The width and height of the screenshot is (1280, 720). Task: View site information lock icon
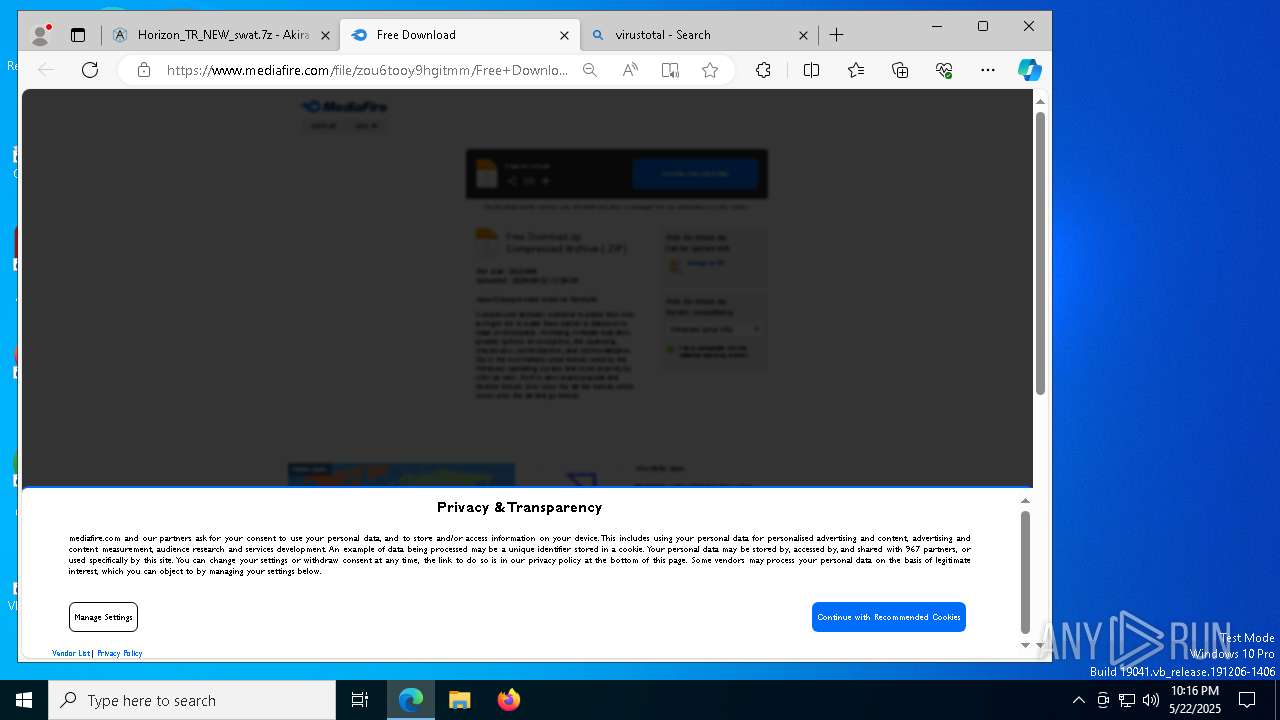tap(144, 70)
